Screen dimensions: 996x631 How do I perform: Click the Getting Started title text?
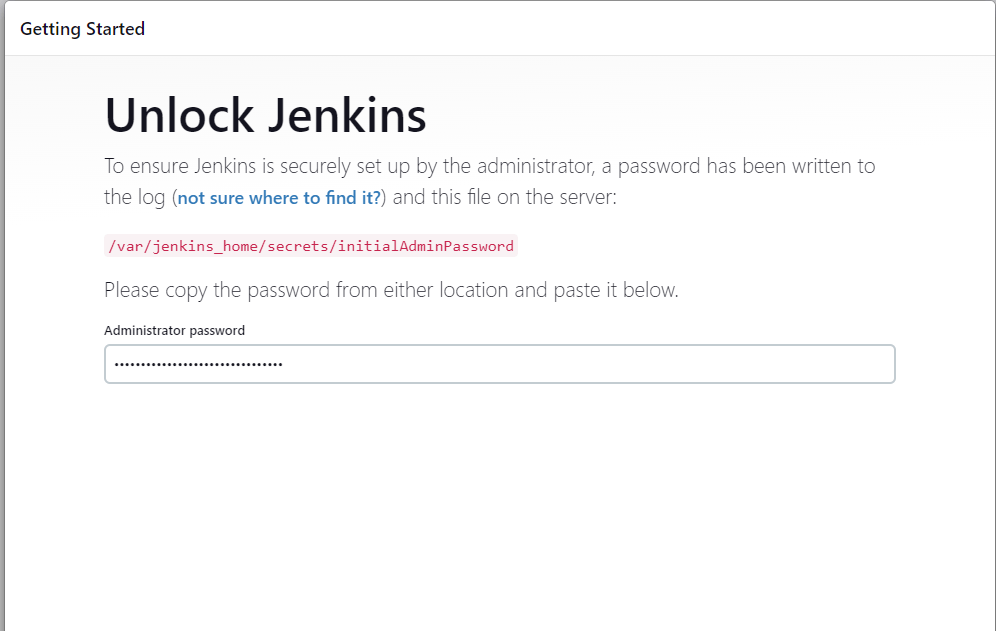click(83, 29)
